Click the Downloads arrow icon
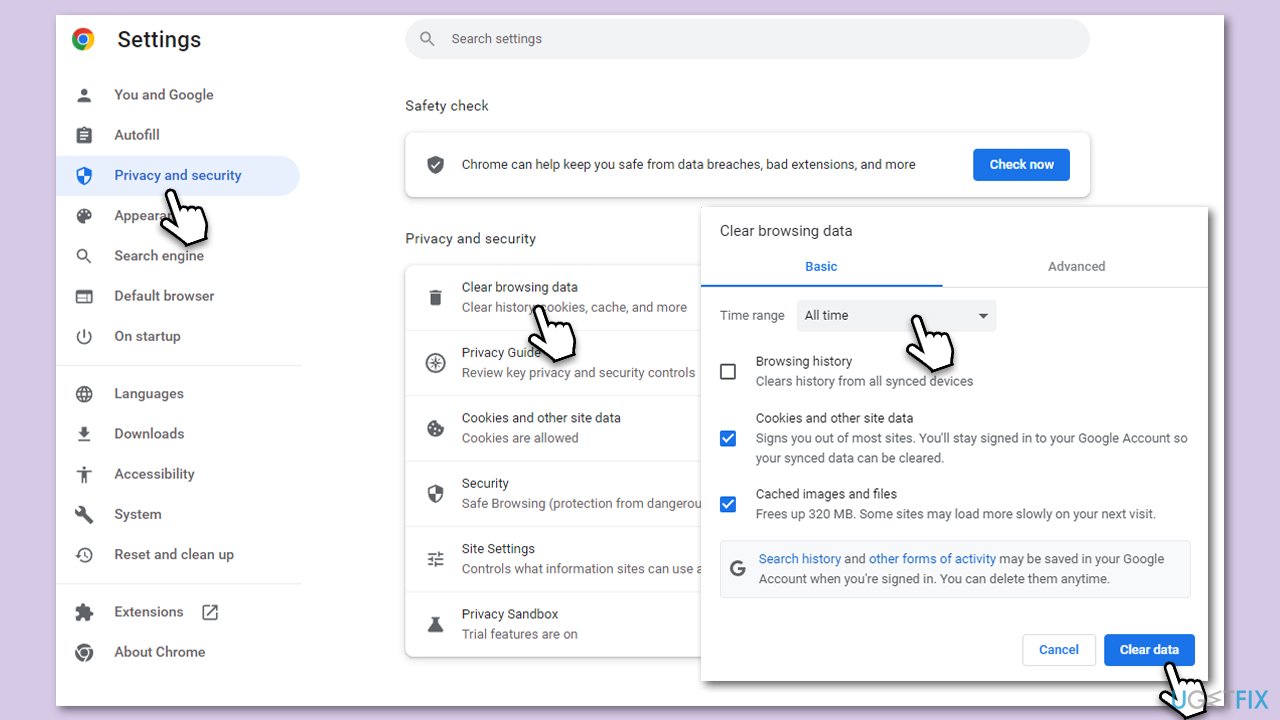This screenshot has width=1280, height=720. click(84, 434)
